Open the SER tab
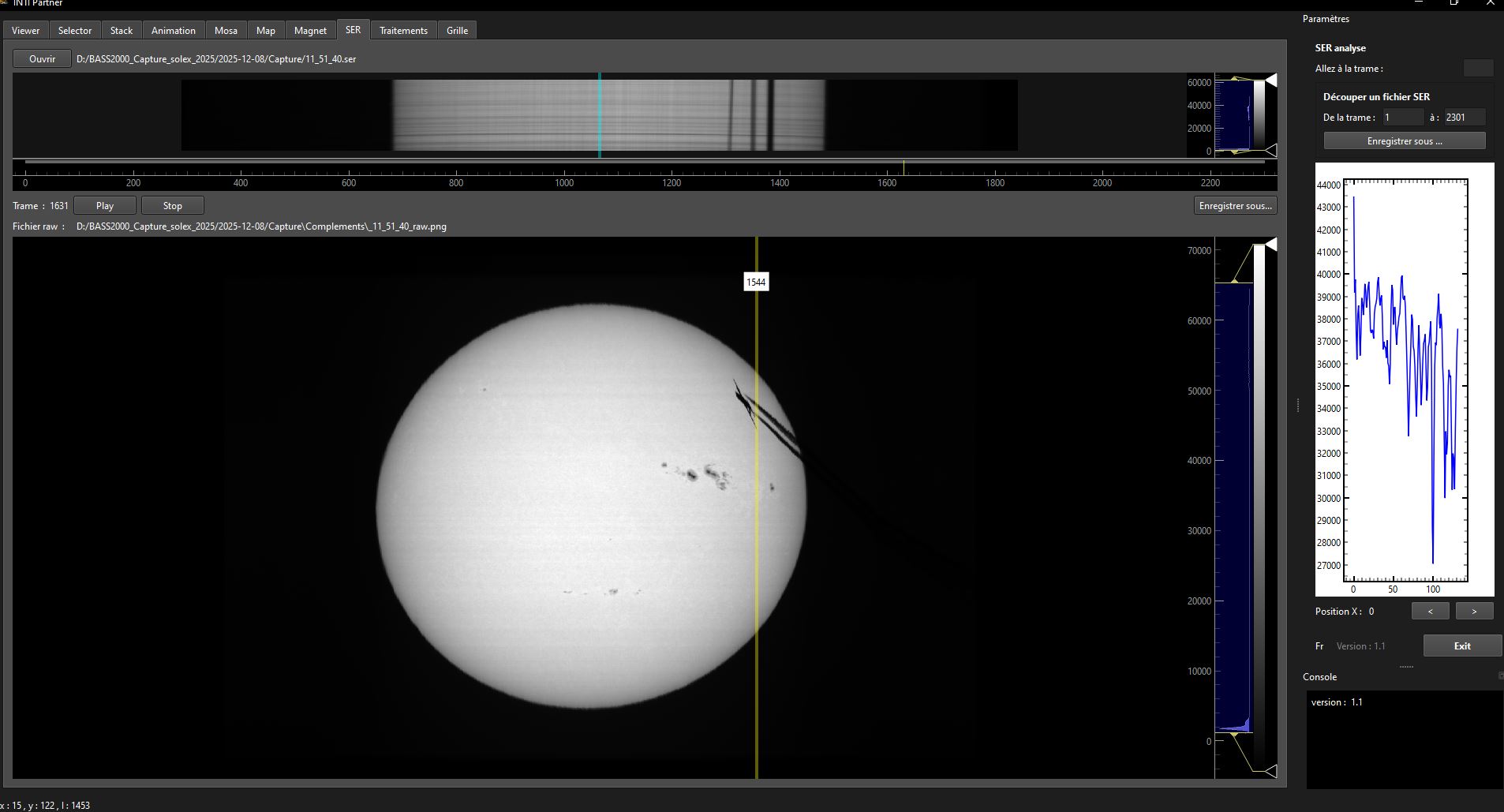This screenshot has width=1504, height=812. click(353, 30)
